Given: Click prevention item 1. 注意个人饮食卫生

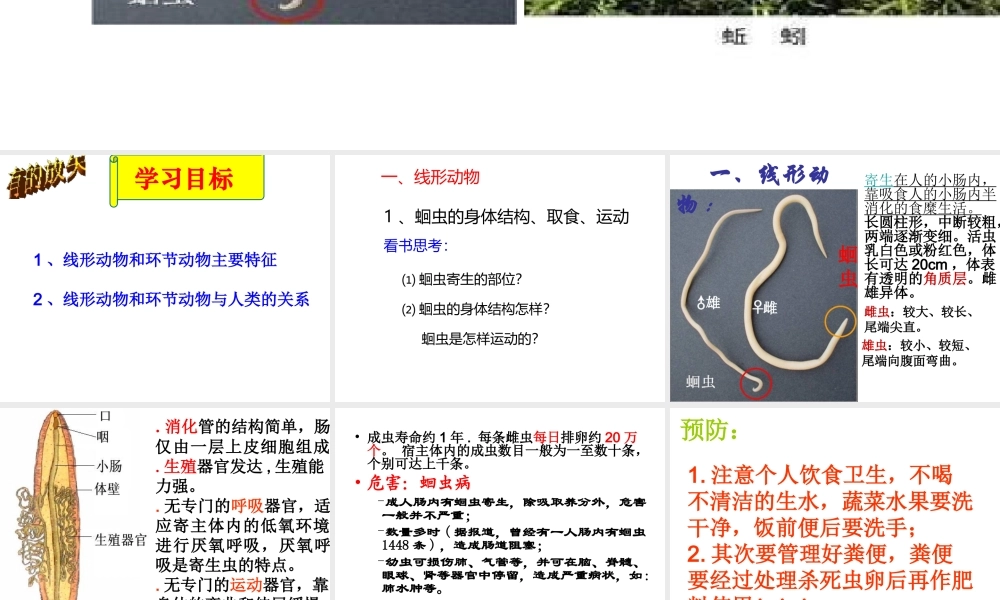Looking at the screenshot, I should [x=830, y=501].
